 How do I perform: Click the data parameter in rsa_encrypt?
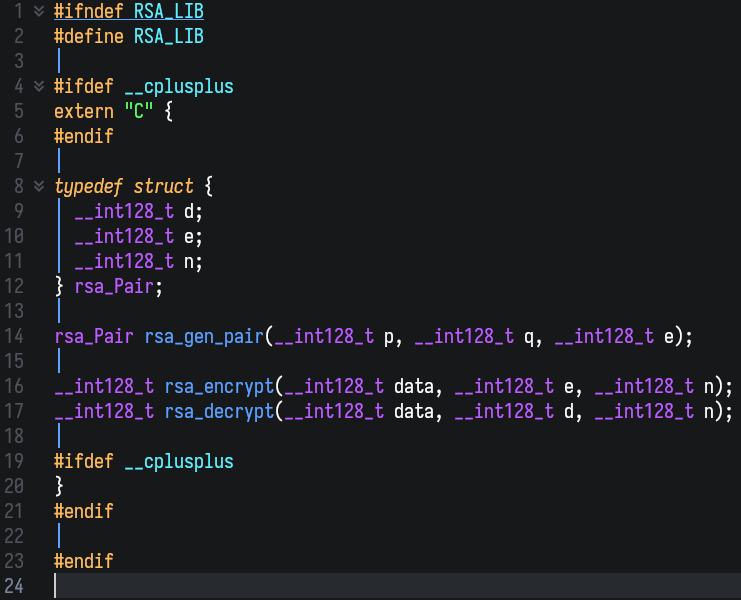414,386
